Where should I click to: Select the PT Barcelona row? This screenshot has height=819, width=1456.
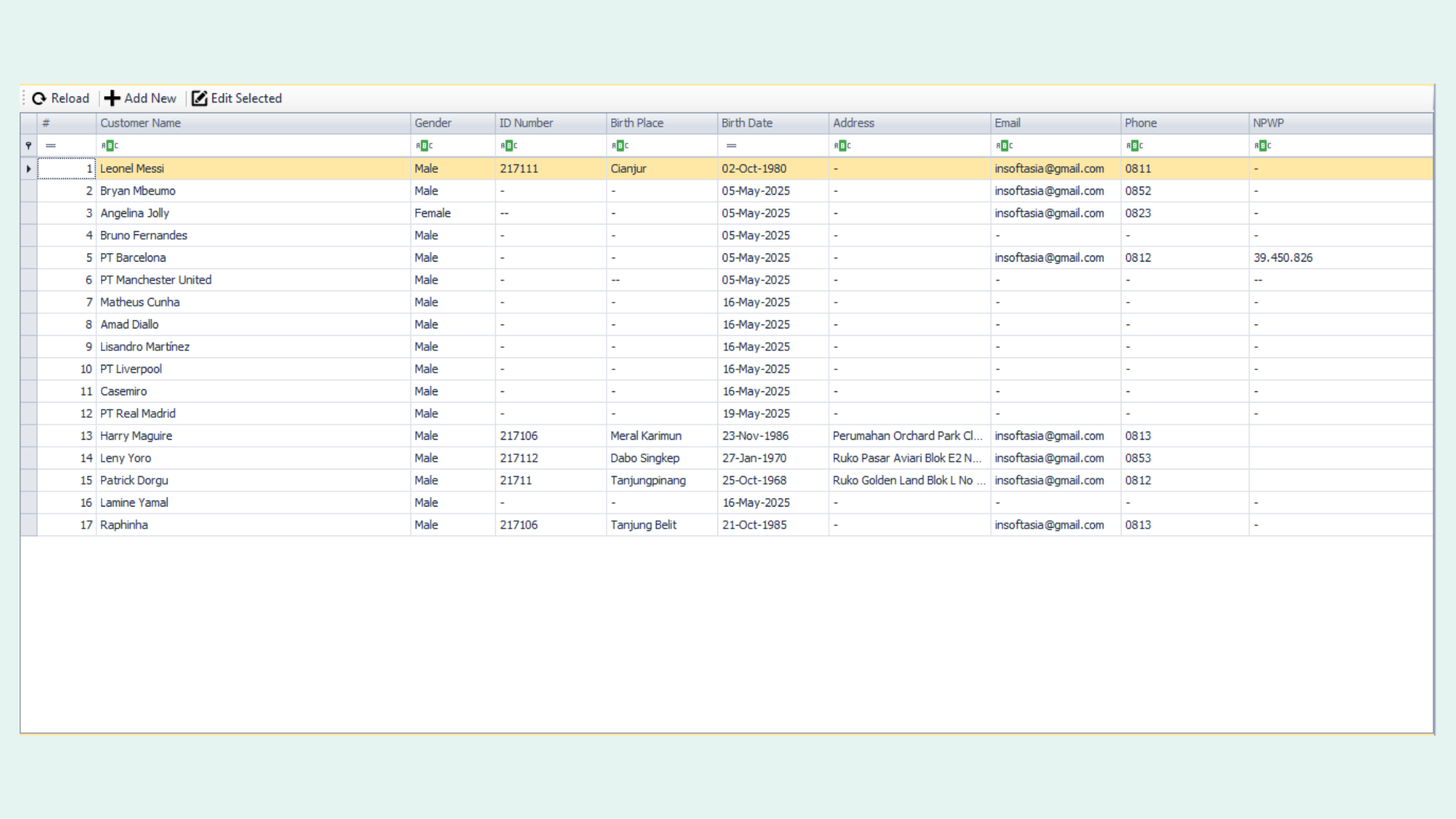[133, 258]
